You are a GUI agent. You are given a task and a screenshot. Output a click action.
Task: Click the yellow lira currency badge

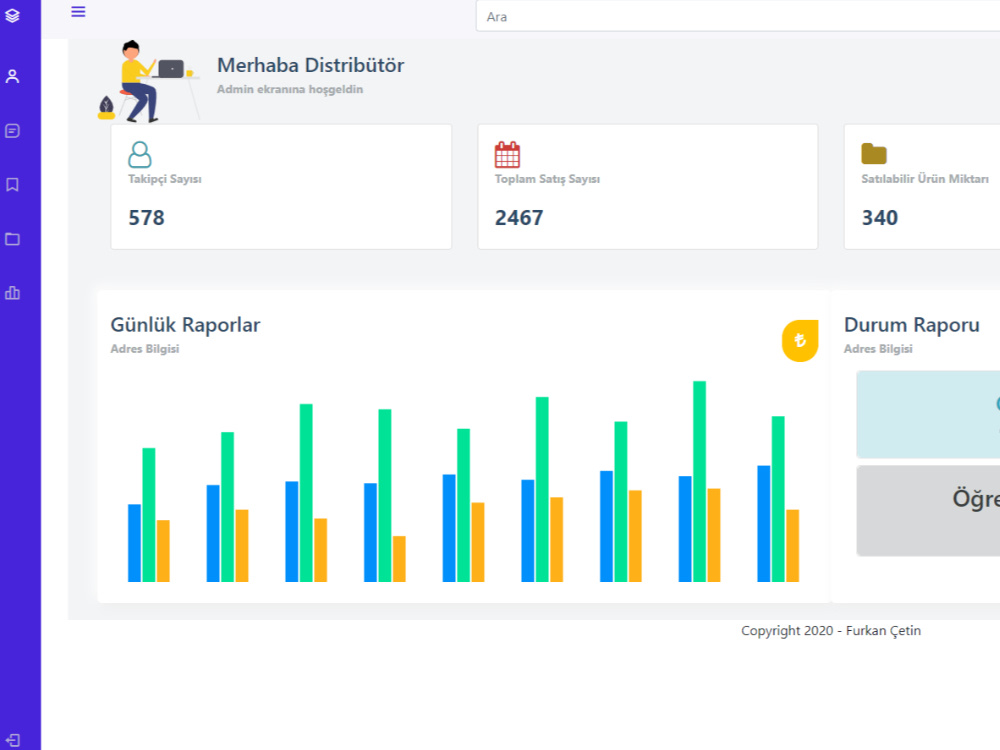tap(800, 341)
